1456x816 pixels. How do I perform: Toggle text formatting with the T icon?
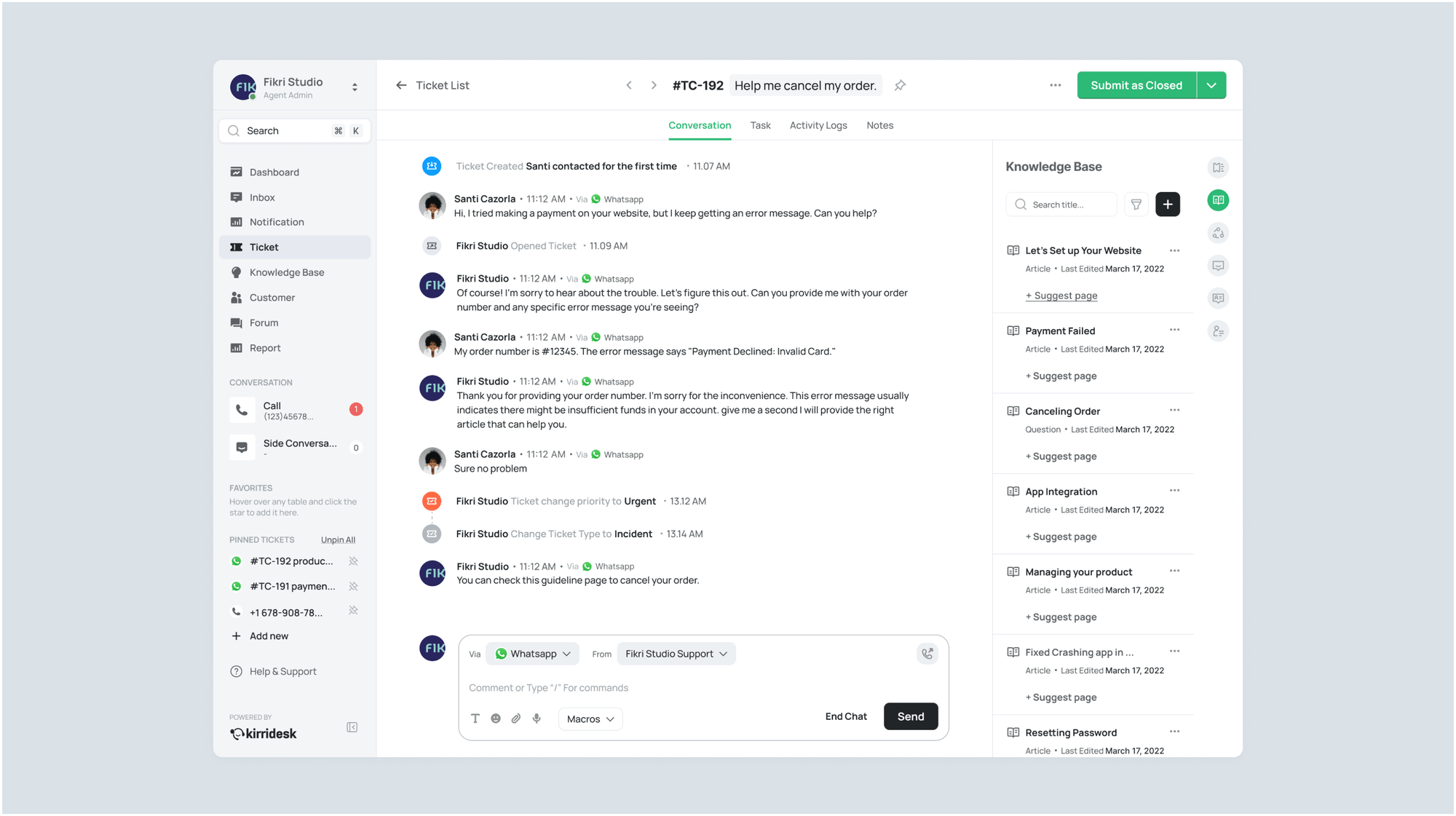pos(475,718)
